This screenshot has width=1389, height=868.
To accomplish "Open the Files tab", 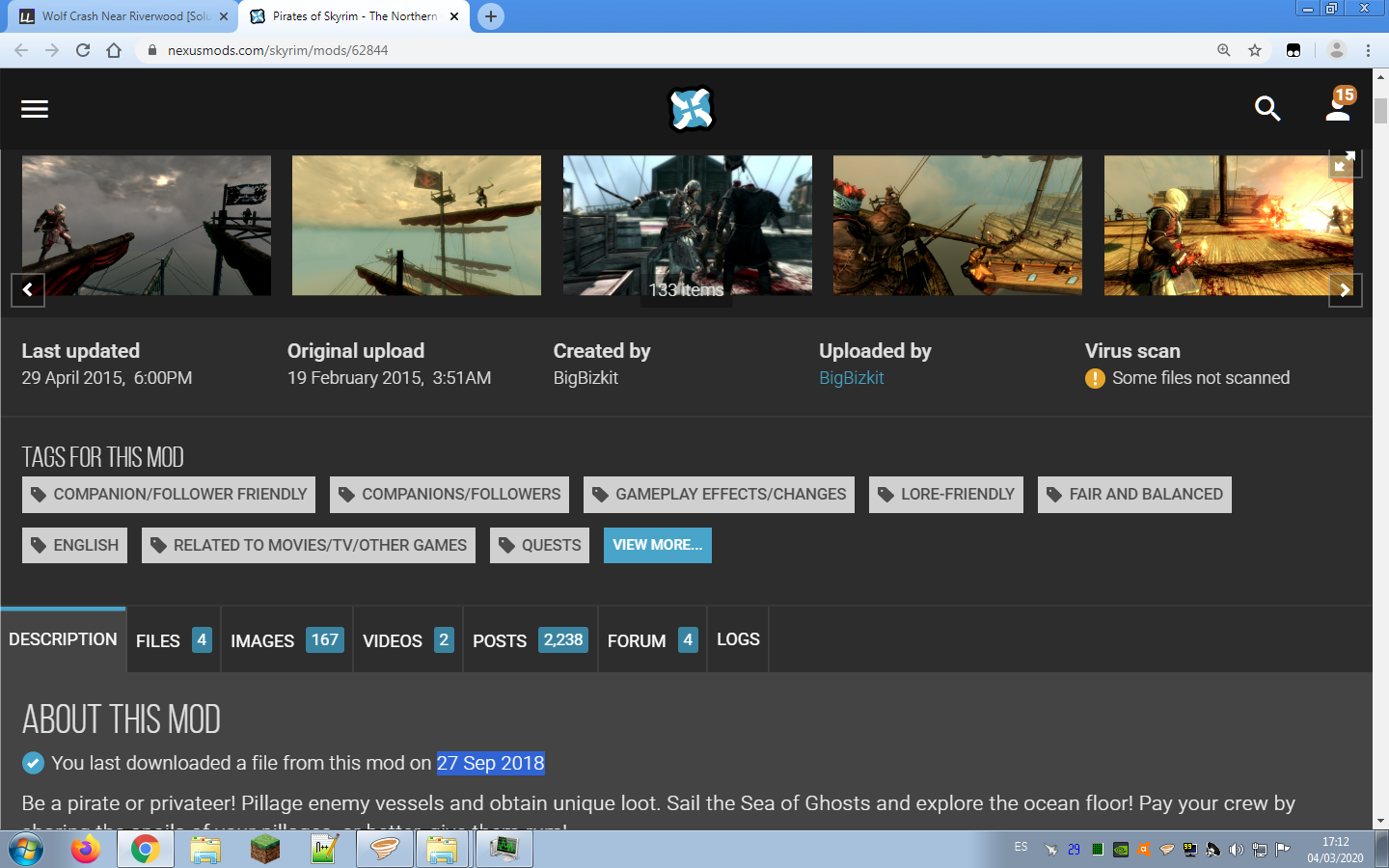I will 174,640.
